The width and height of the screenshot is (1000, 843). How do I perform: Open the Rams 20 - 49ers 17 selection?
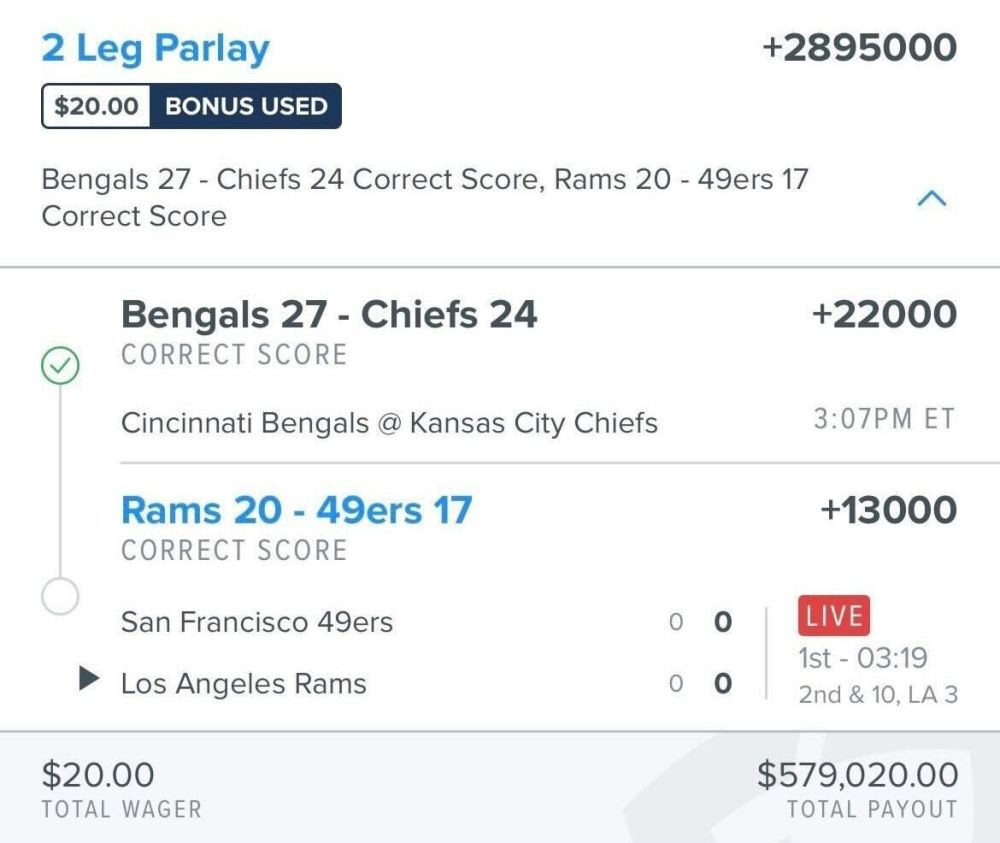click(x=296, y=511)
